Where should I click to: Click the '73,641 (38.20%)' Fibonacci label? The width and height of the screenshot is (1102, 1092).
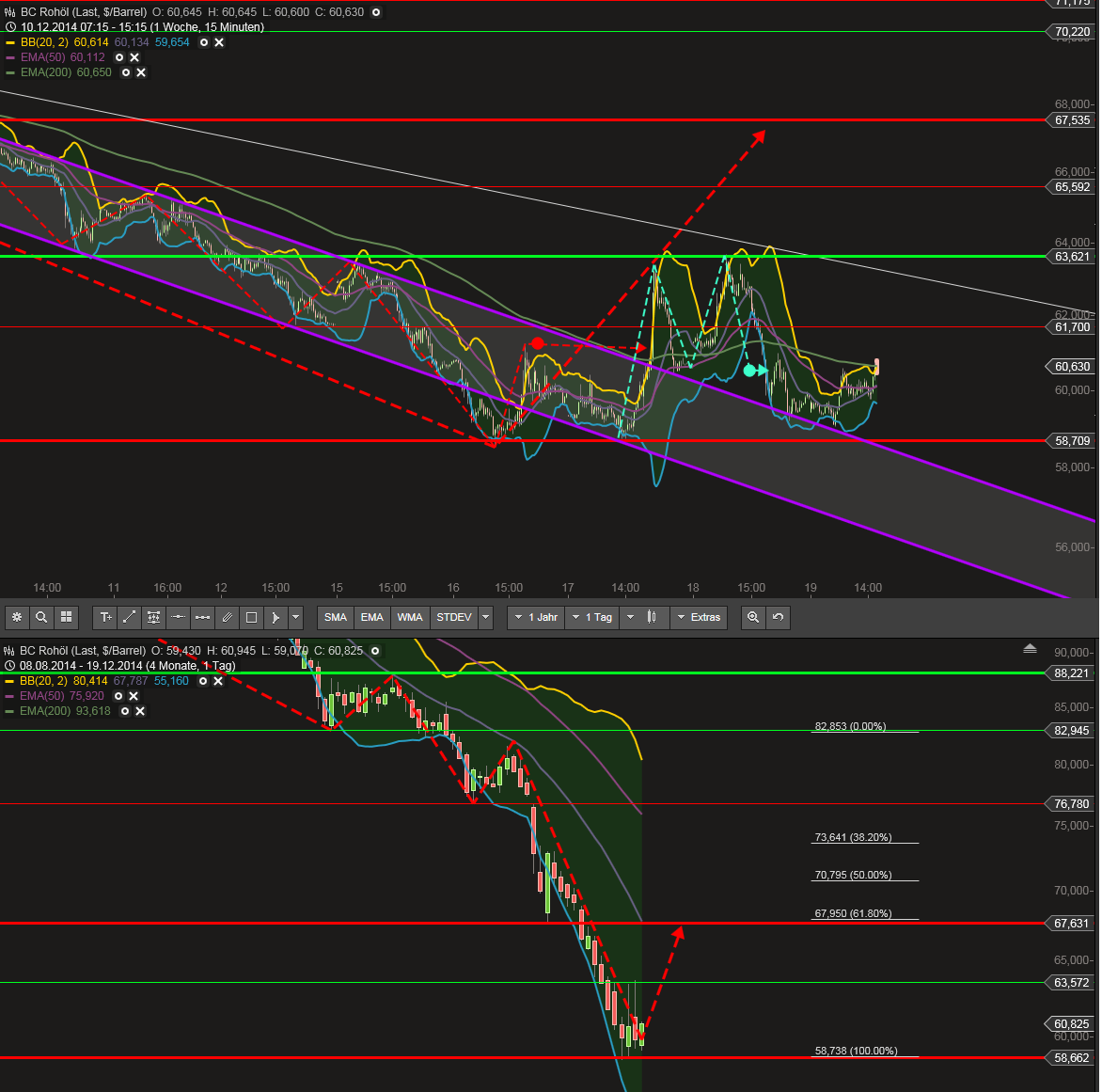[853, 837]
